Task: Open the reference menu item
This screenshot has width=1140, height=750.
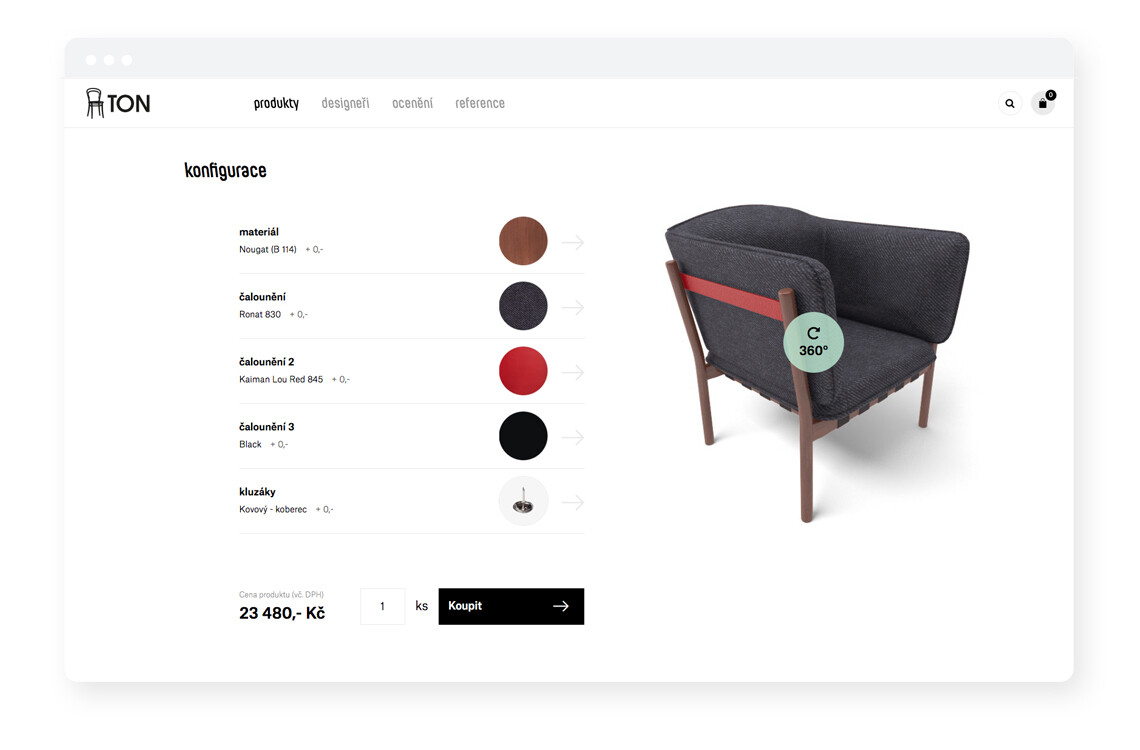Action: pyautogui.click(x=480, y=103)
